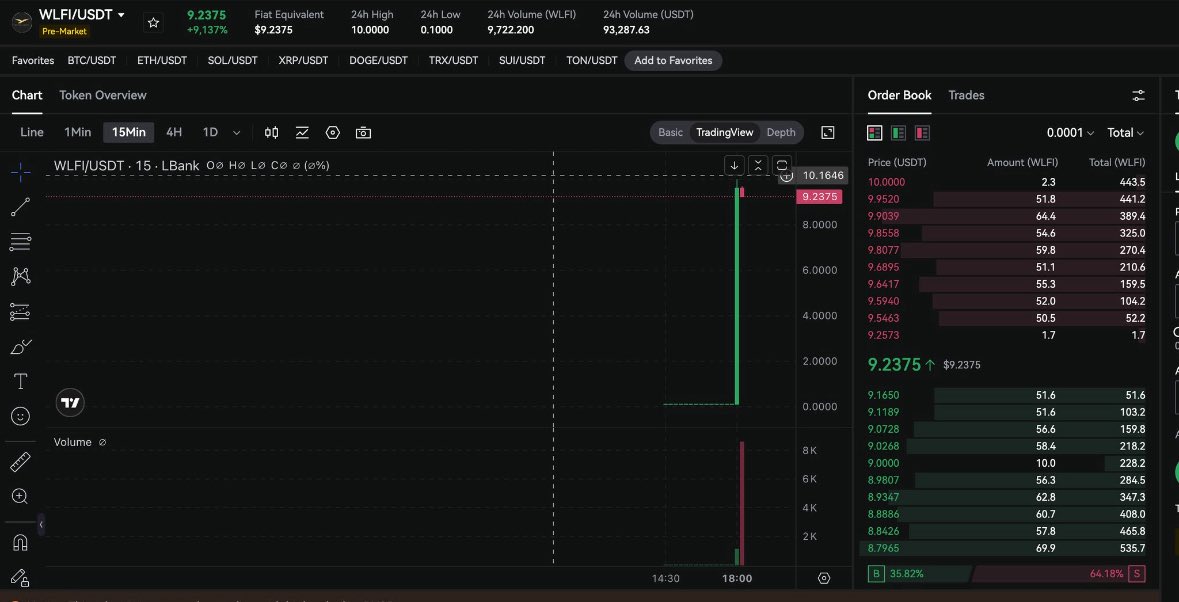1179x602 pixels.
Task: Toggle the Volume indicator visibility
Action: pyautogui.click(x=102, y=443)
